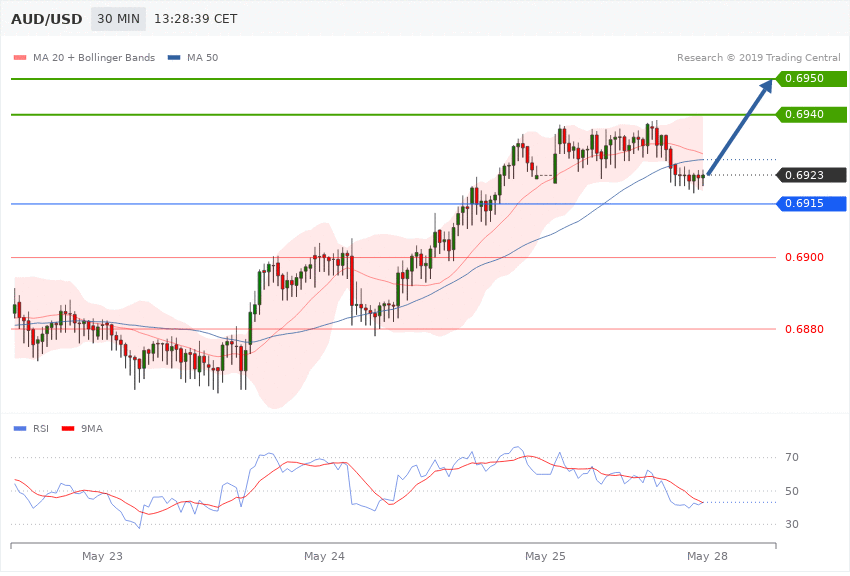The image size is (850, 576).
Task: Click the May 28 date label
Action: pos(707,556)
